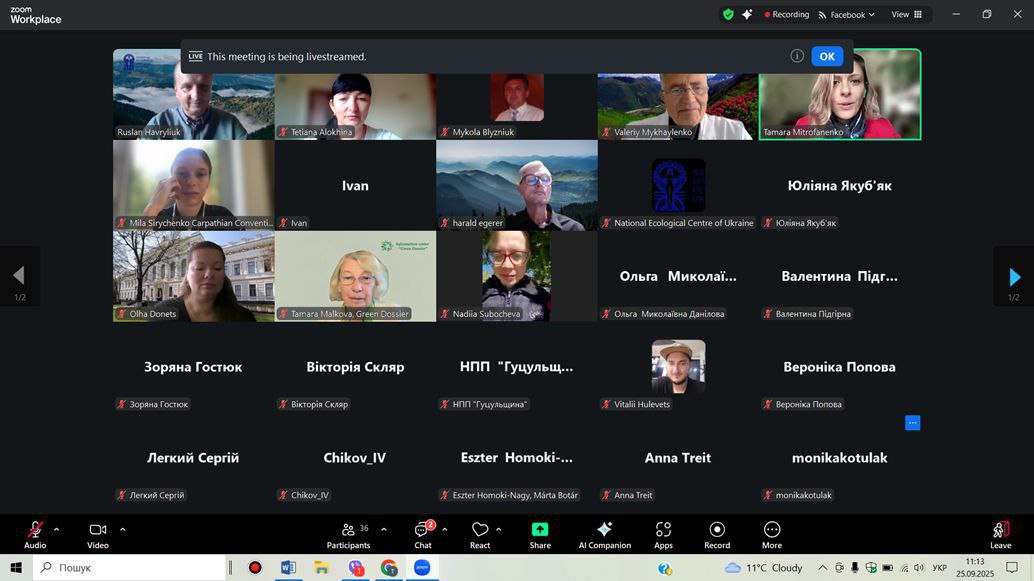Viewport: 1034px width, 581px height.
Task: Open the More options menu
Action: [x=772, y=533]
